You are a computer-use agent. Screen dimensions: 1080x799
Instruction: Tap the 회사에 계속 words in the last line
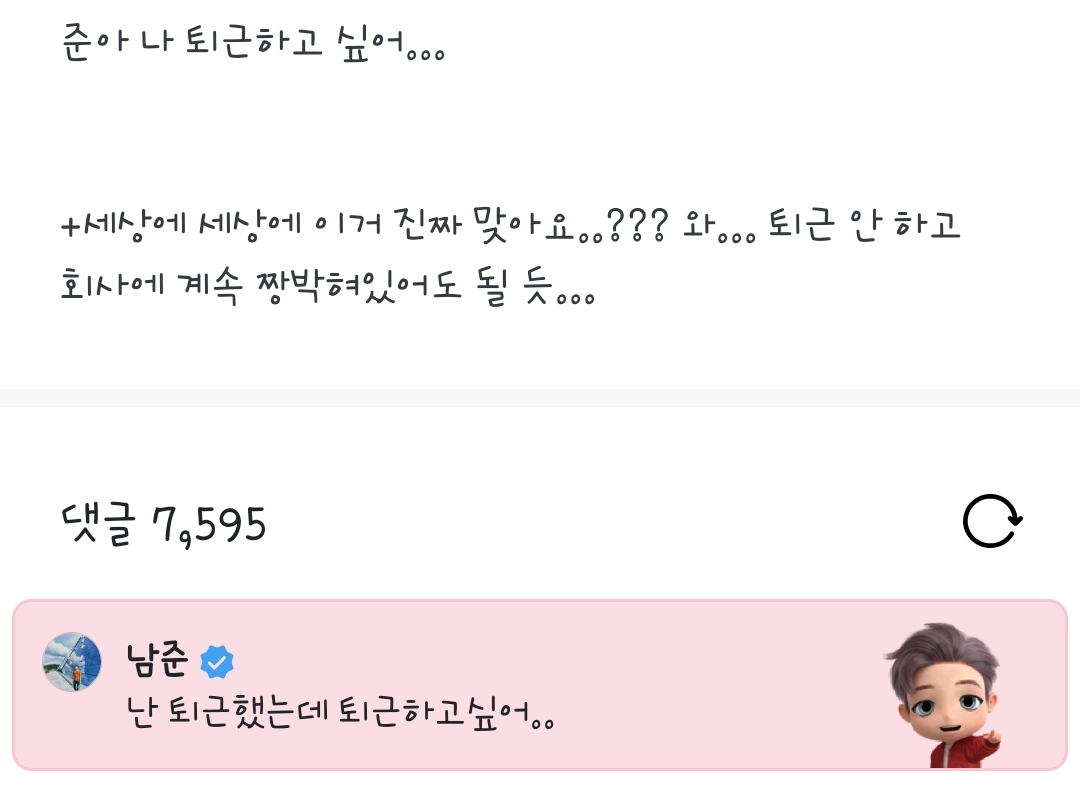coord(152,285)
